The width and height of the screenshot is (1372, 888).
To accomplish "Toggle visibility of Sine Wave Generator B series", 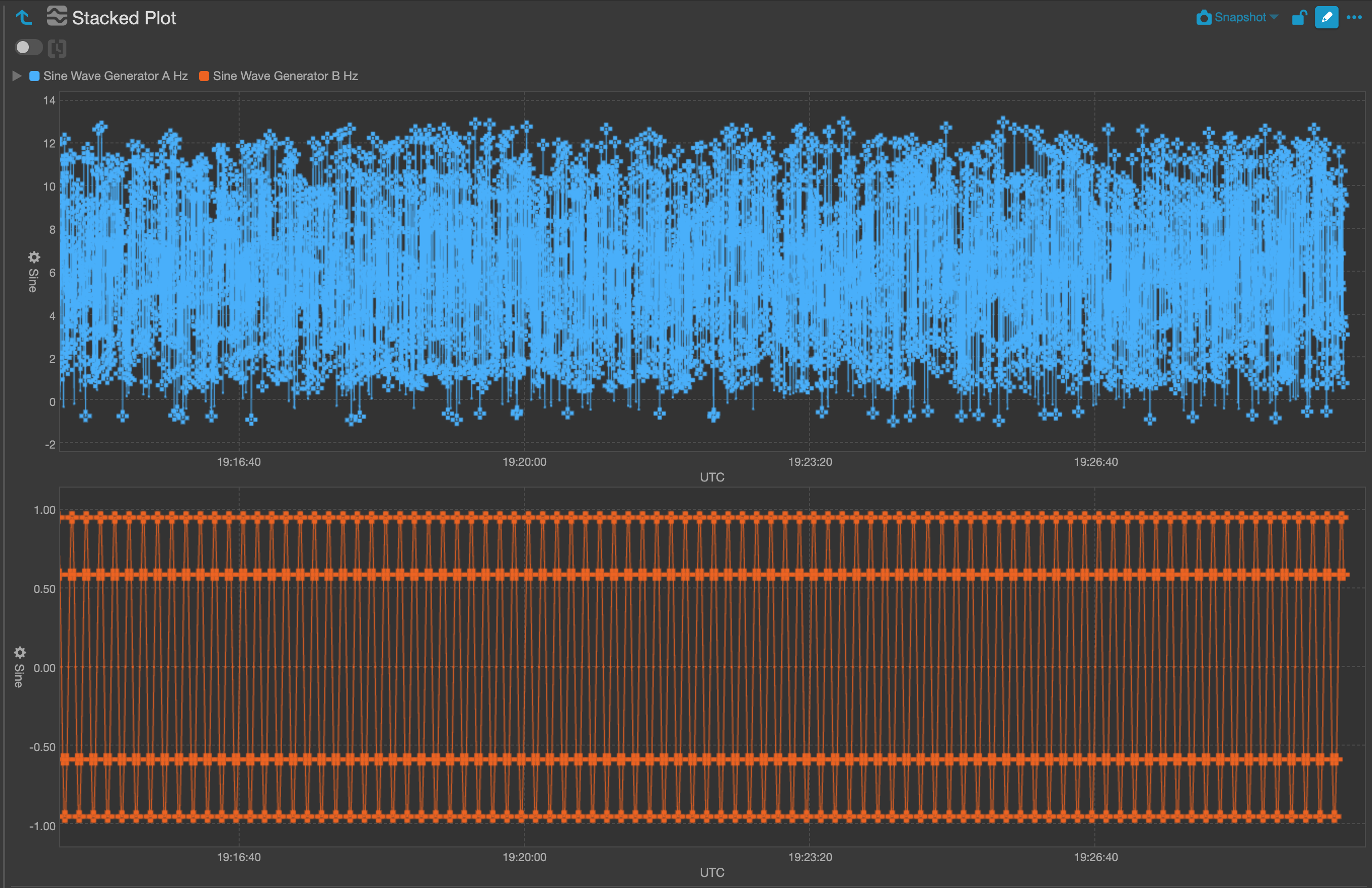I will coord(204,76).
